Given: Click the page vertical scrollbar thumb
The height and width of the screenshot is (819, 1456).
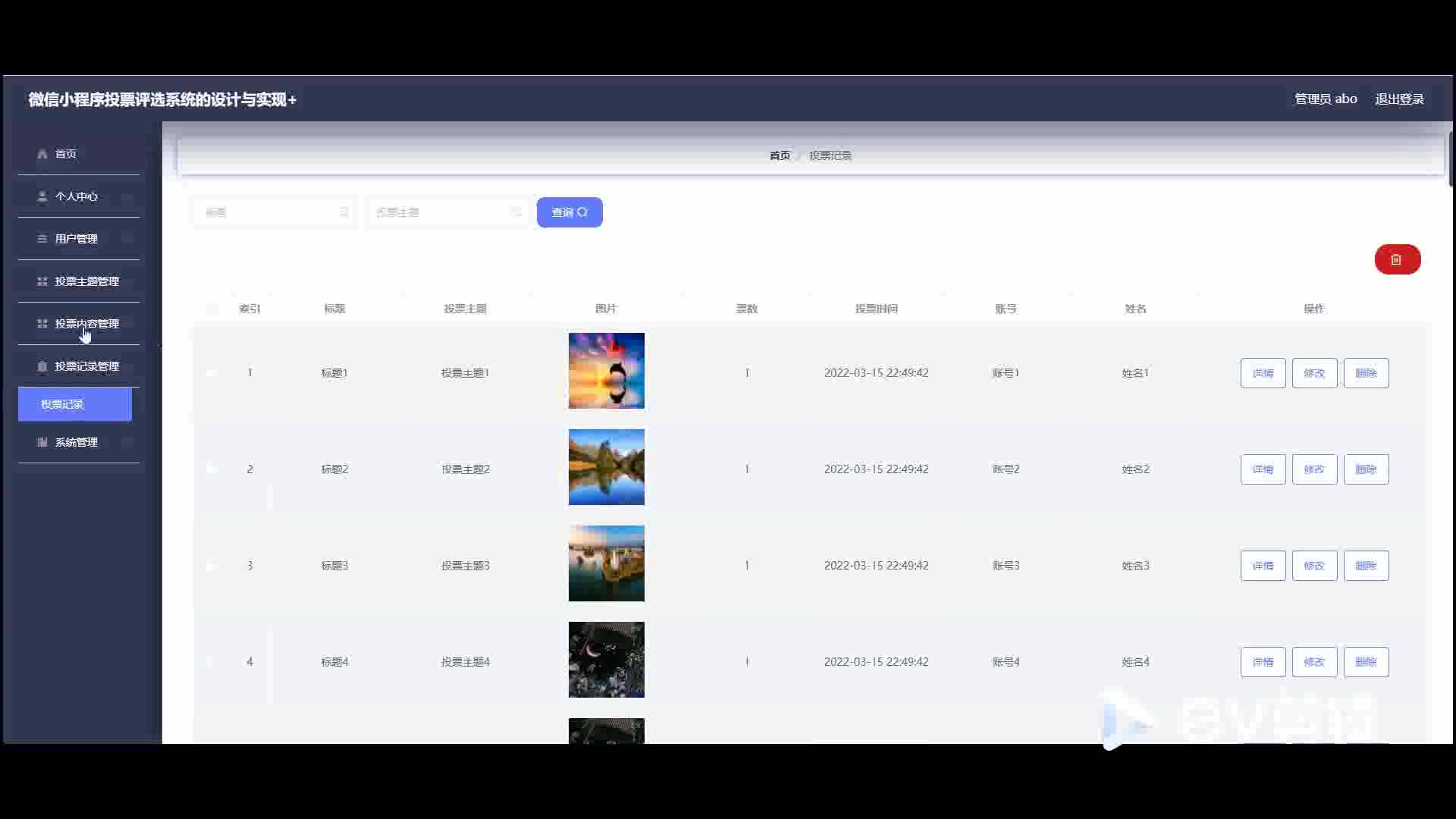Looking at the screenshot, I should pyautogui.click(x=1451, y=159).
